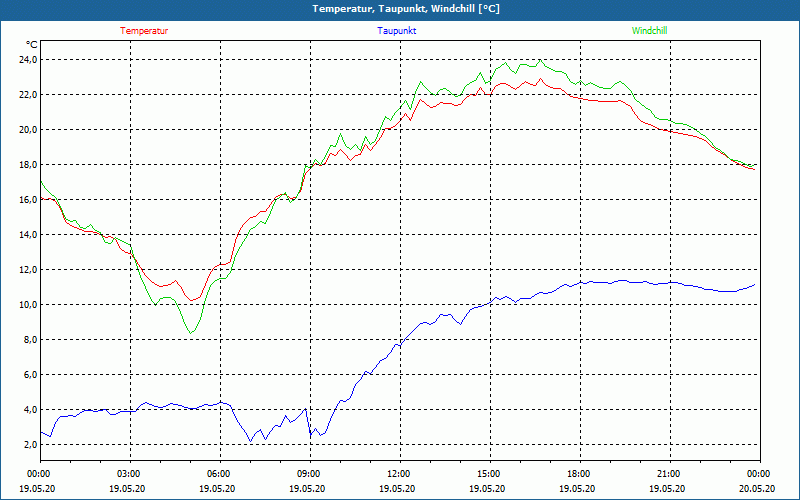
Task: Click the °C unit label
Action: 32,45
